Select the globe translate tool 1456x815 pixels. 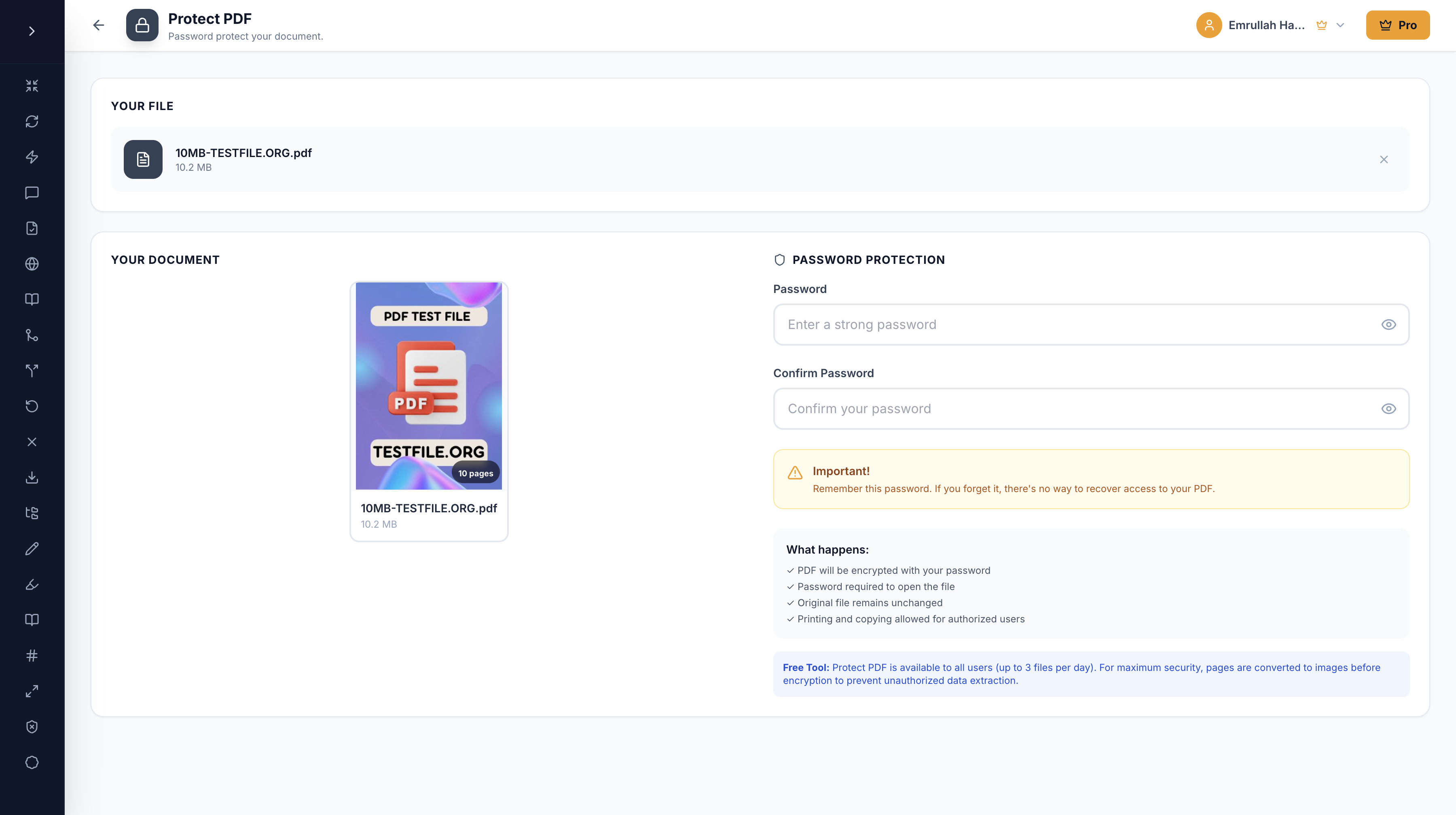tap(32, 264)
